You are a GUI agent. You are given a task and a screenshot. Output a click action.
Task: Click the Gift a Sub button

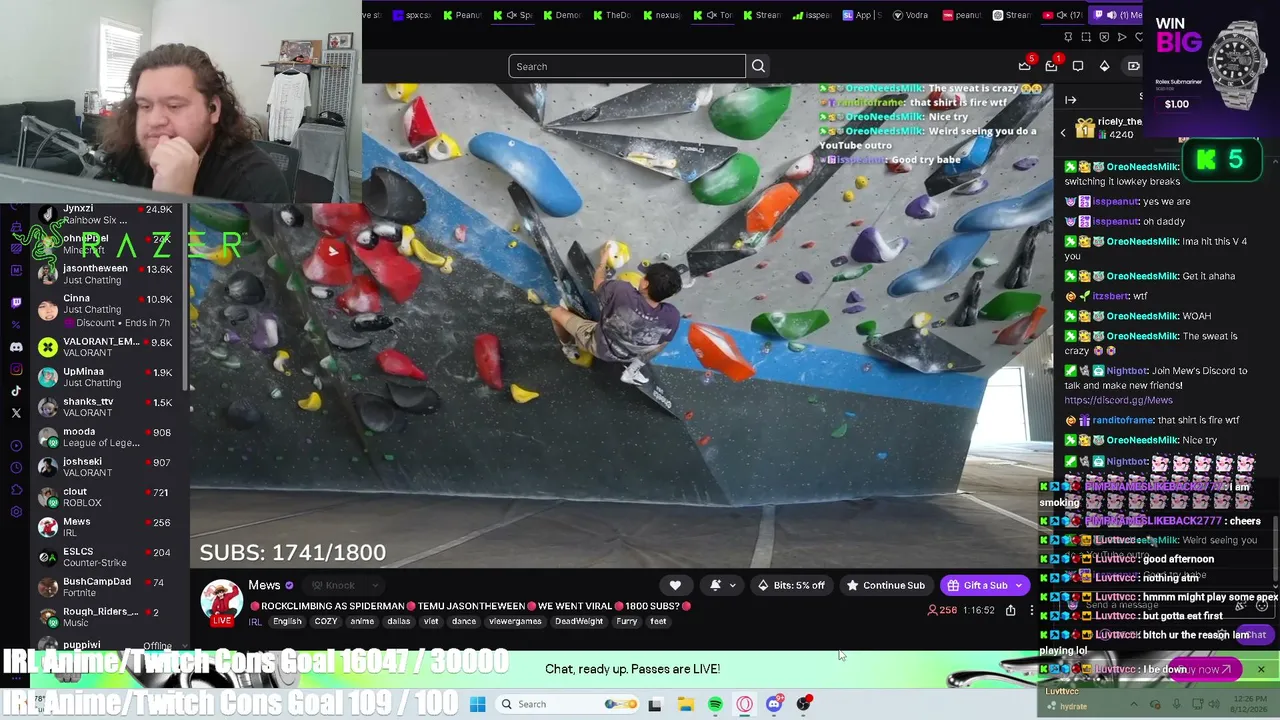(x=977, y=585)
